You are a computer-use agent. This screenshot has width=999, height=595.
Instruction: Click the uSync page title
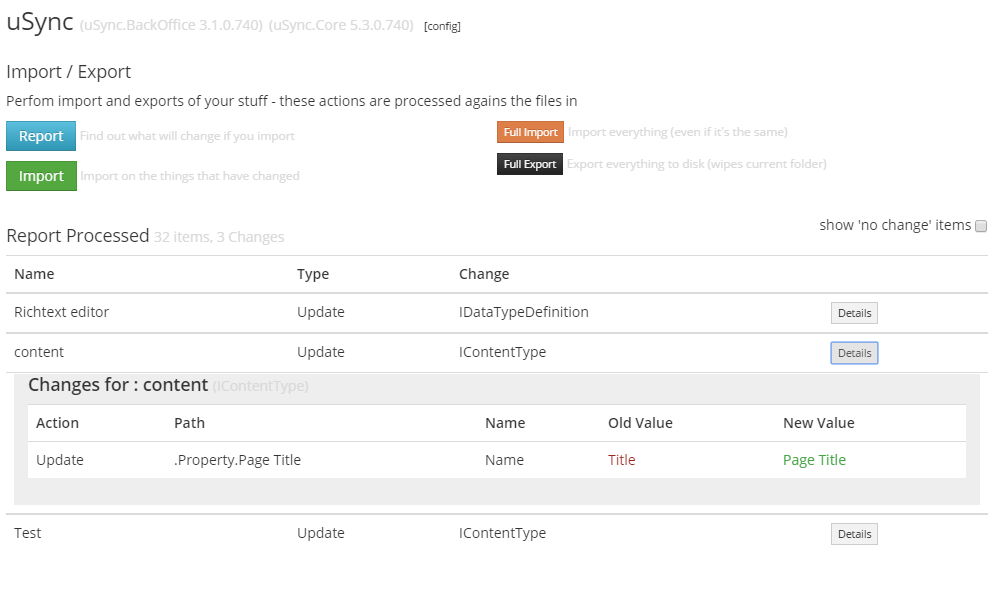[40, 23]
